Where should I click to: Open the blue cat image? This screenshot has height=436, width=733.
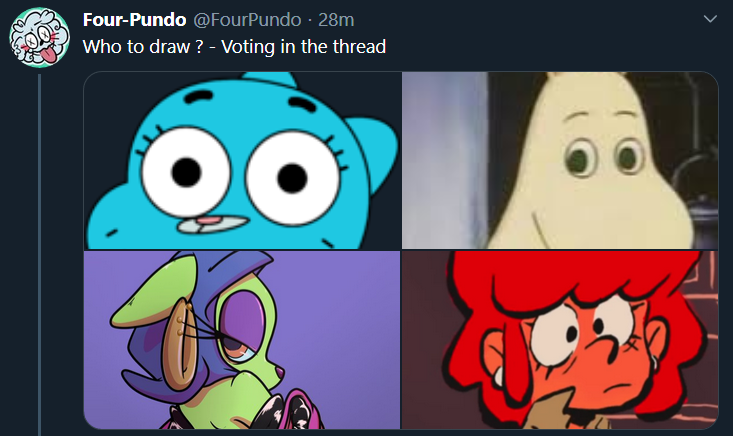click(242, 160)
